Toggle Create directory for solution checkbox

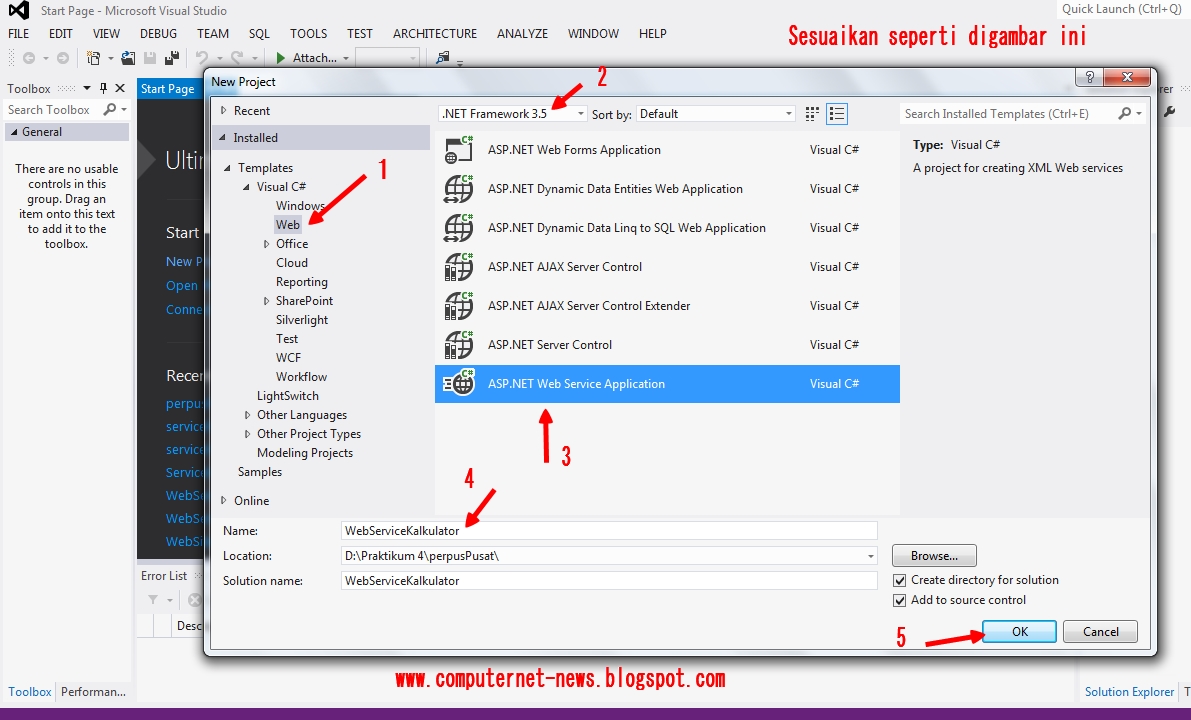[x=900, y=580]
